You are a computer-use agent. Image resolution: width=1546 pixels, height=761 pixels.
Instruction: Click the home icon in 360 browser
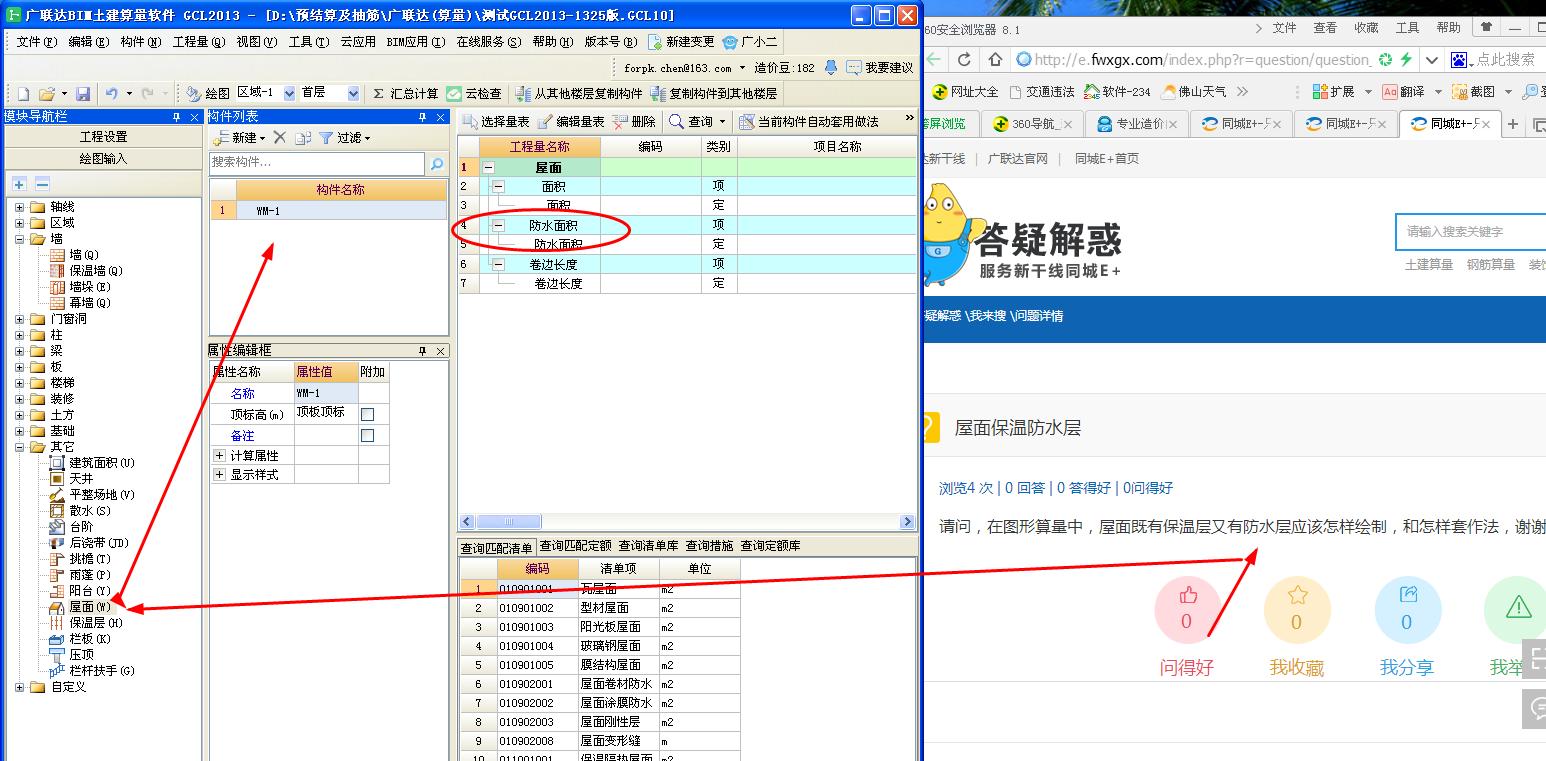(x=995, y=59)
